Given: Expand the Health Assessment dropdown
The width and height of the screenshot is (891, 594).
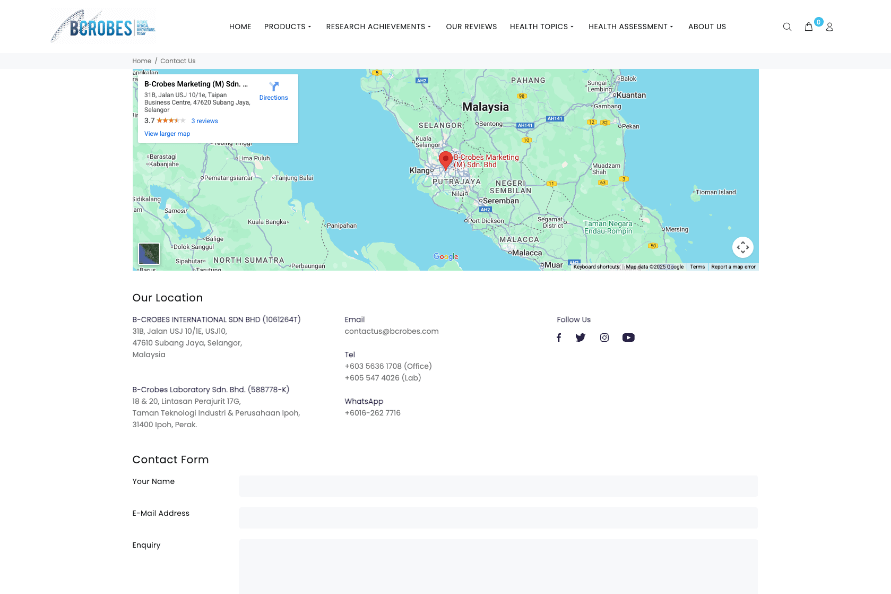Looking at the screenshot, I should coord(630,27).
